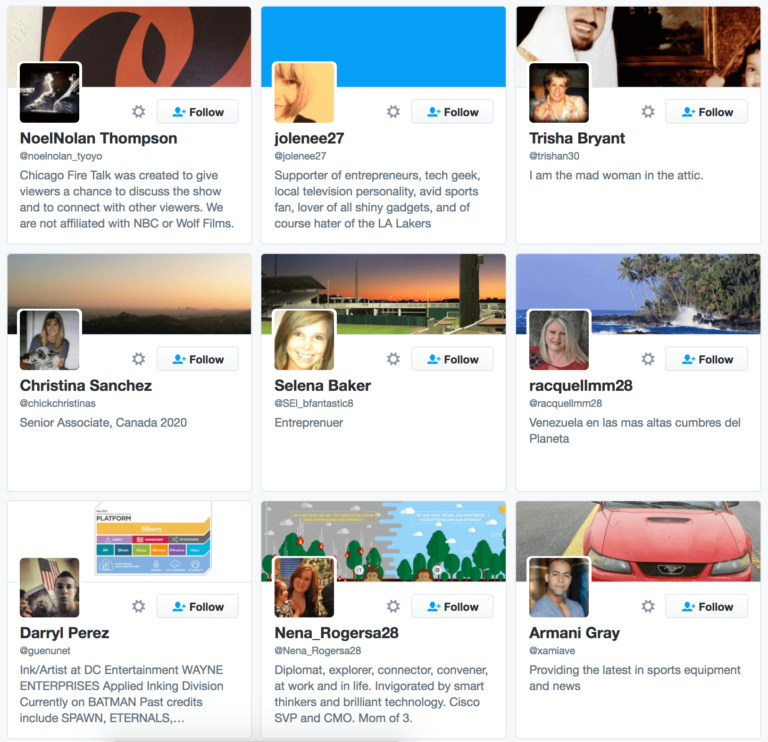Open gear menu on Armani Gray card

(x=648, y=606)
